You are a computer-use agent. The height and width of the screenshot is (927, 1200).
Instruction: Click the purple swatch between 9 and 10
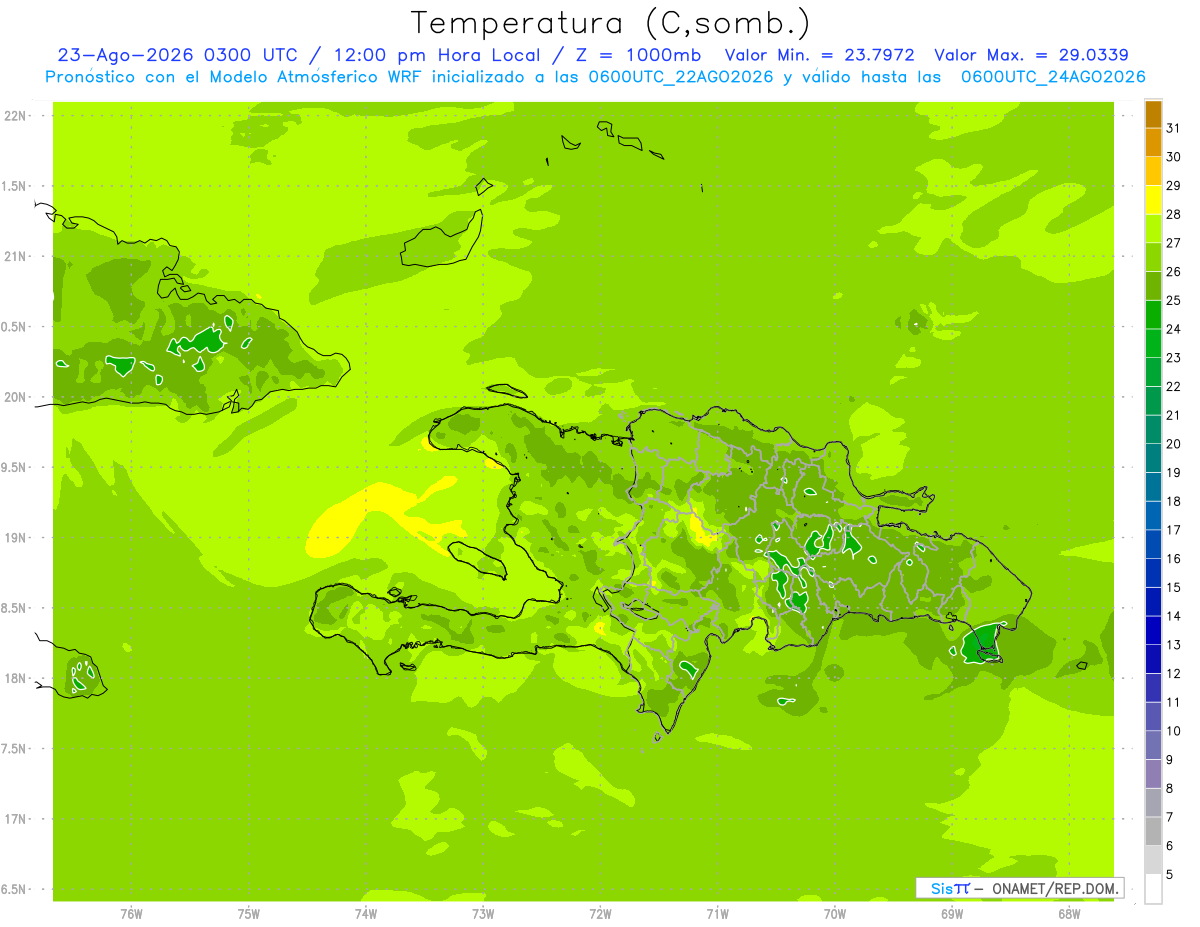[x=1153, y=745]
